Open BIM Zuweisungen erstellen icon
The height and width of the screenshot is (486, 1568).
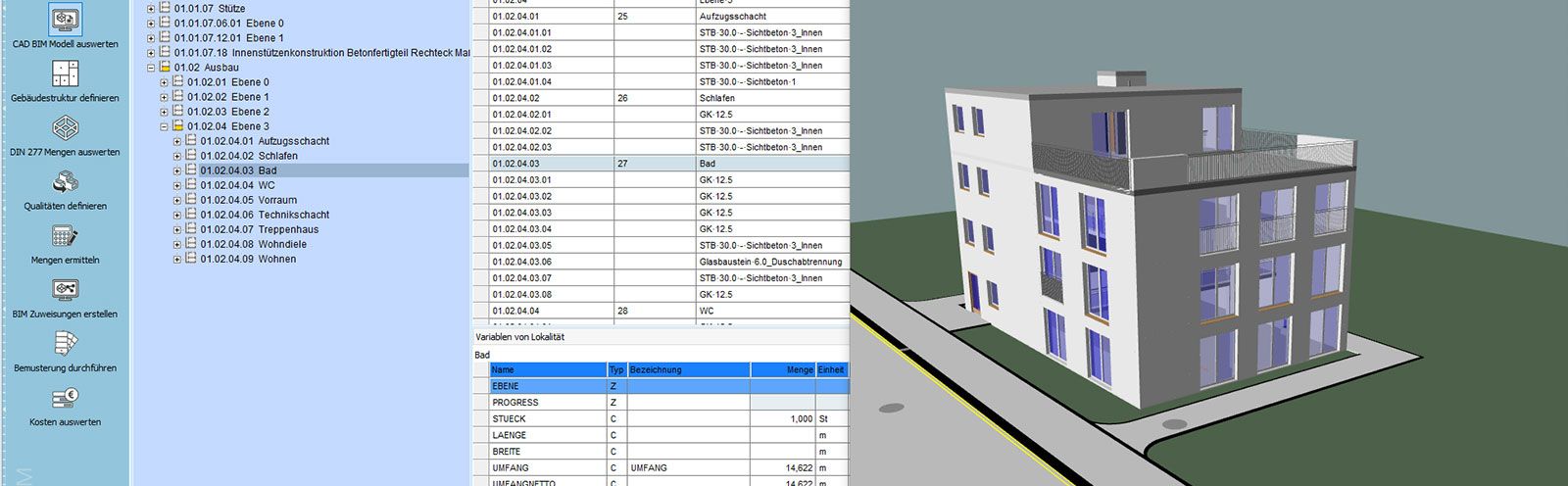pyautogui.click(x=65, y=290)
